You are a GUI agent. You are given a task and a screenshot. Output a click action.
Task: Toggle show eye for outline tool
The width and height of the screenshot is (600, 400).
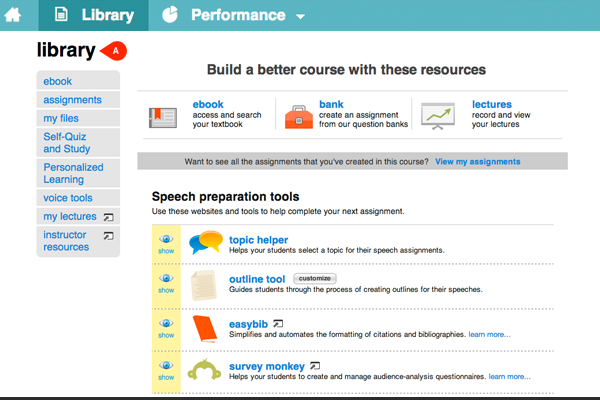pos(166,283)
